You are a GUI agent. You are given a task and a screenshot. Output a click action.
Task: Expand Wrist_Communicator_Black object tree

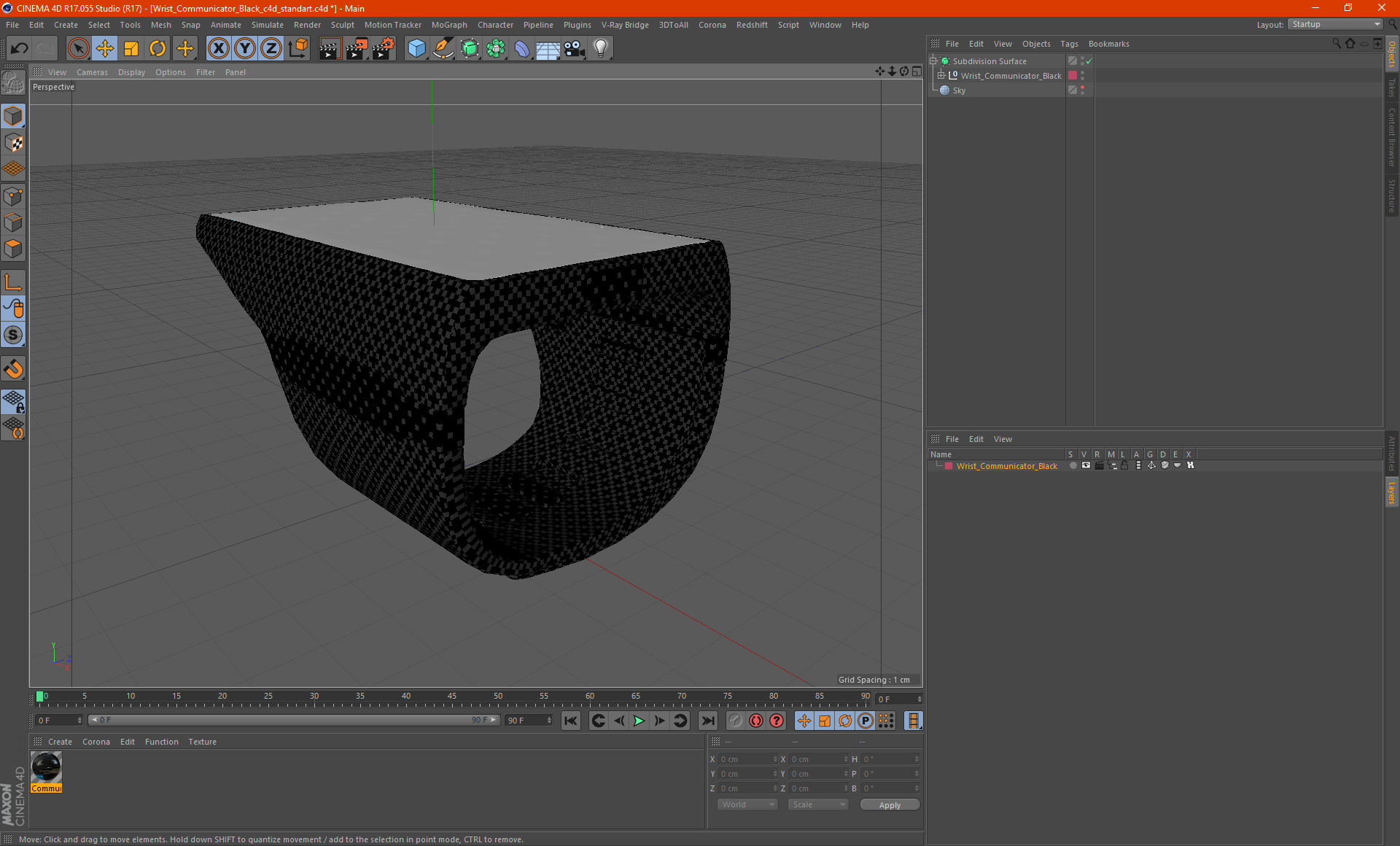coord(941,76)
